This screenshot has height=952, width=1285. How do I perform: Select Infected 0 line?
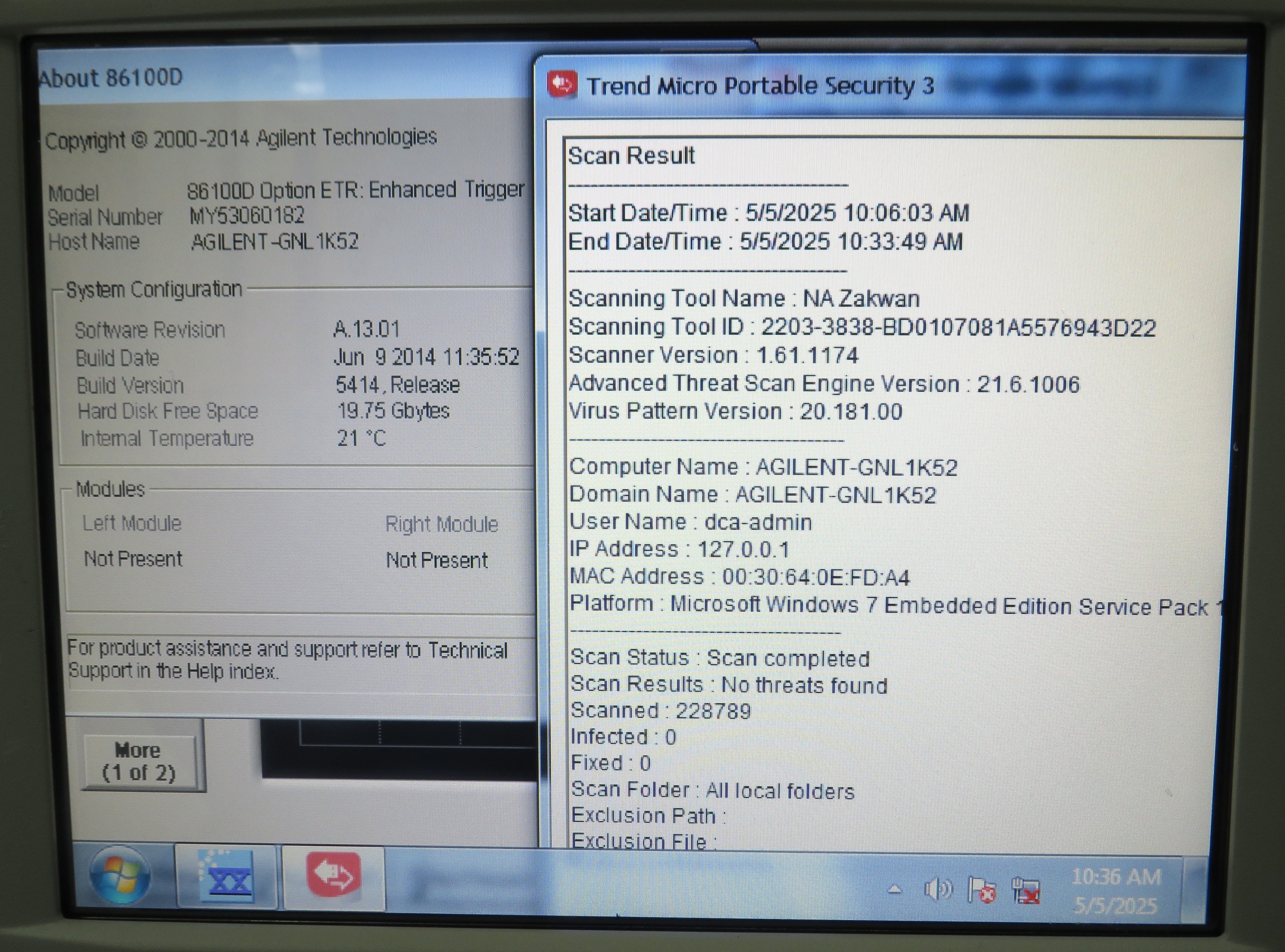(623, 737)
